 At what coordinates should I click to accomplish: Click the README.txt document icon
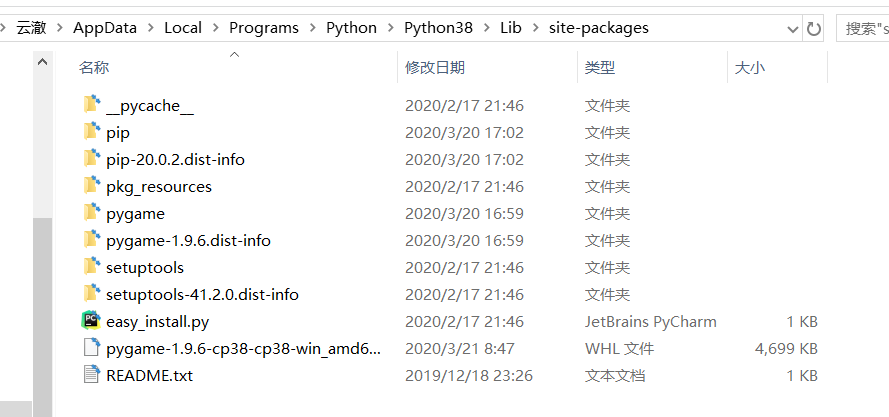tap(92, 374)
